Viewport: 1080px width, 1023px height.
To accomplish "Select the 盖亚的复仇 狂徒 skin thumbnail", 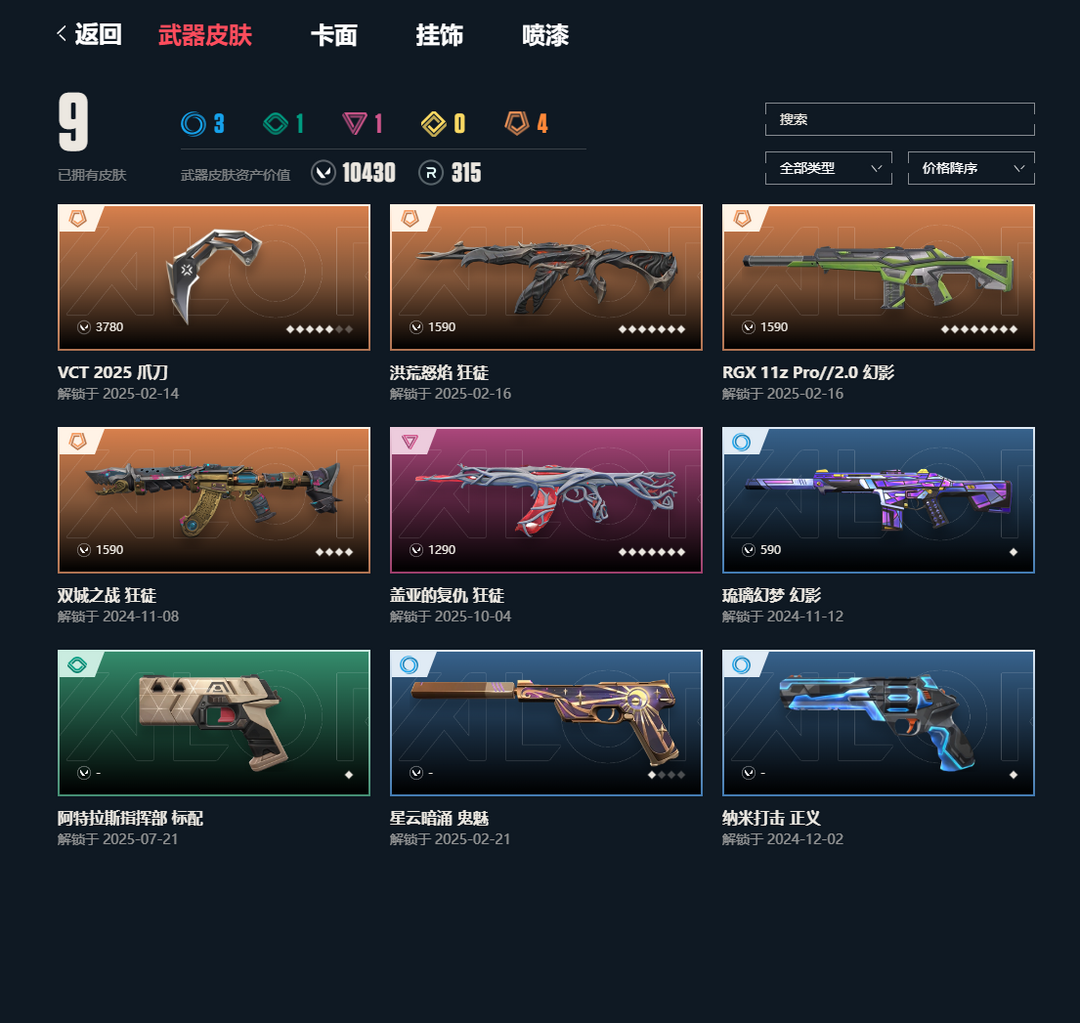I will [546, 500].
